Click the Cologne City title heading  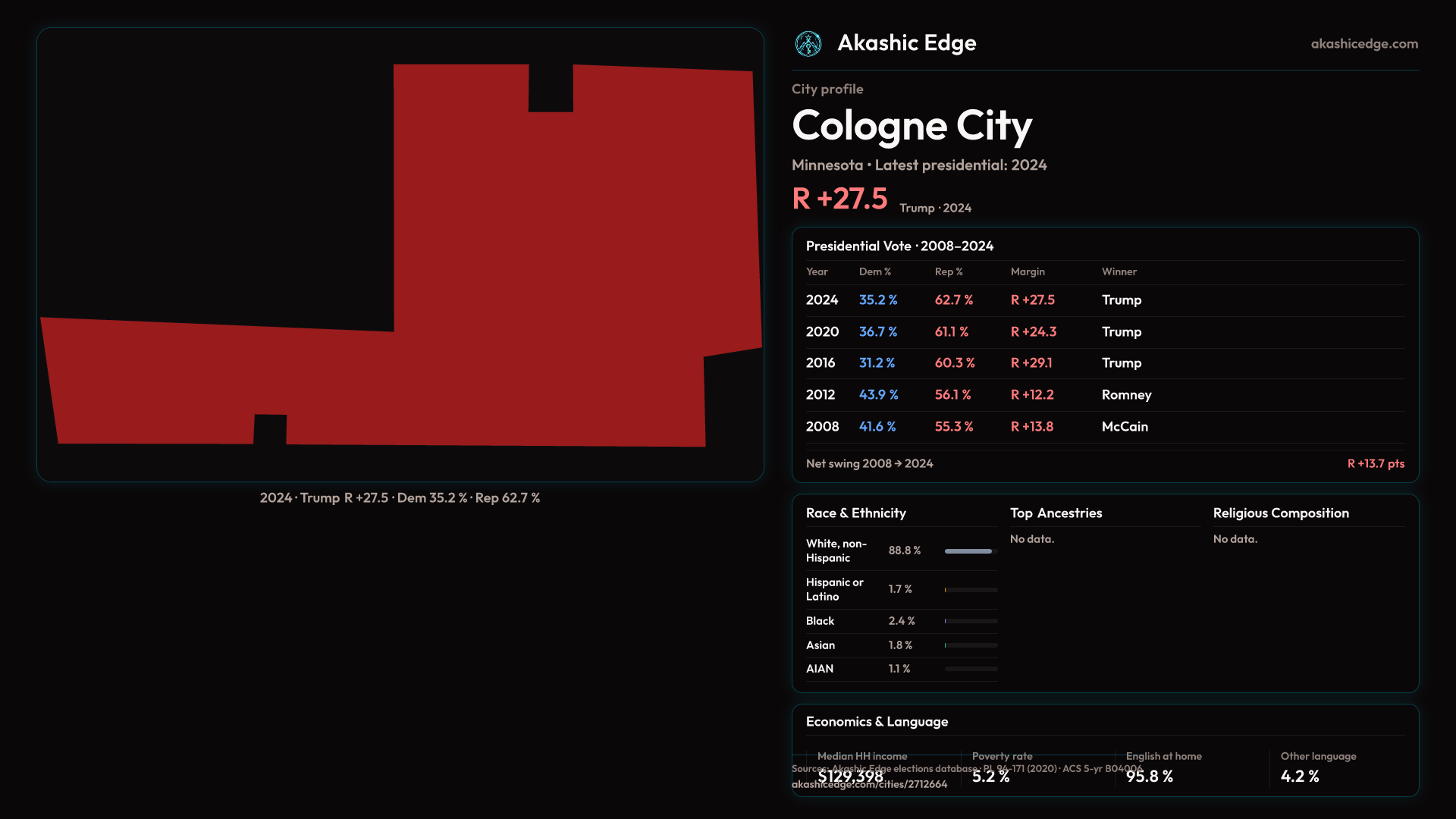click(912, 125)
